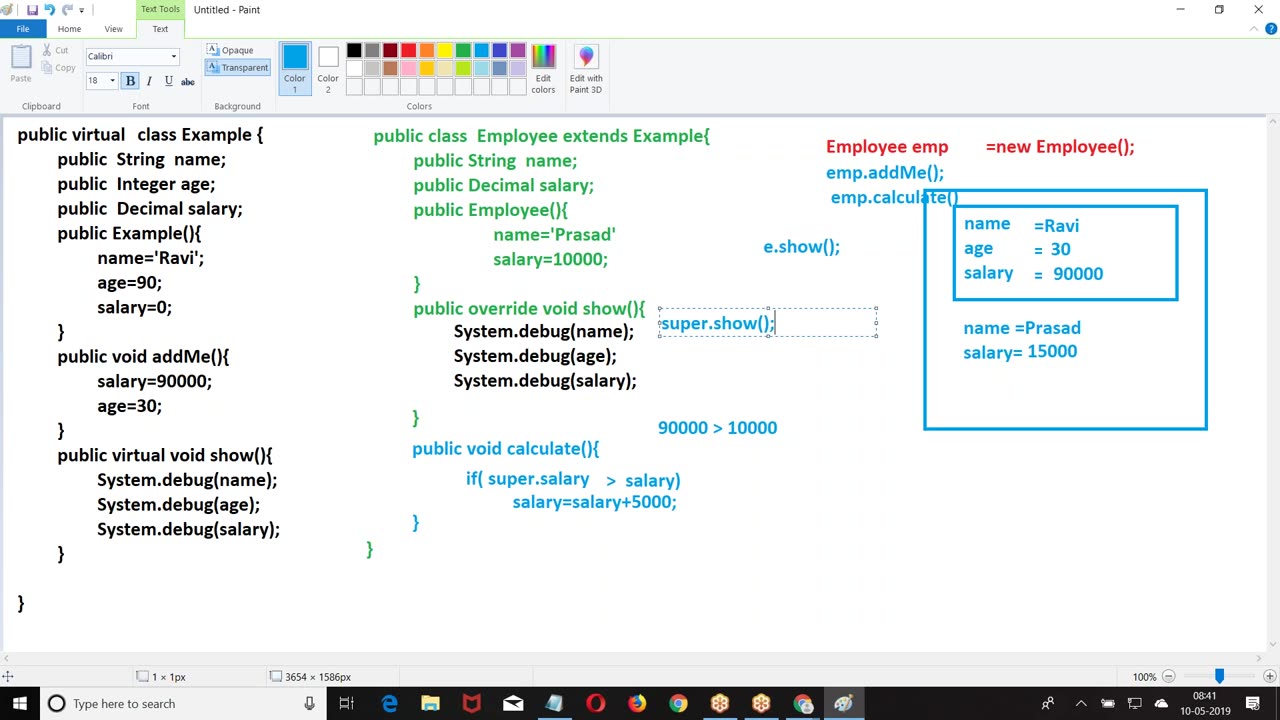This screenshot has width=1280, height=720.
Task: Open Windows Start menu
Action: click(20, 704)
